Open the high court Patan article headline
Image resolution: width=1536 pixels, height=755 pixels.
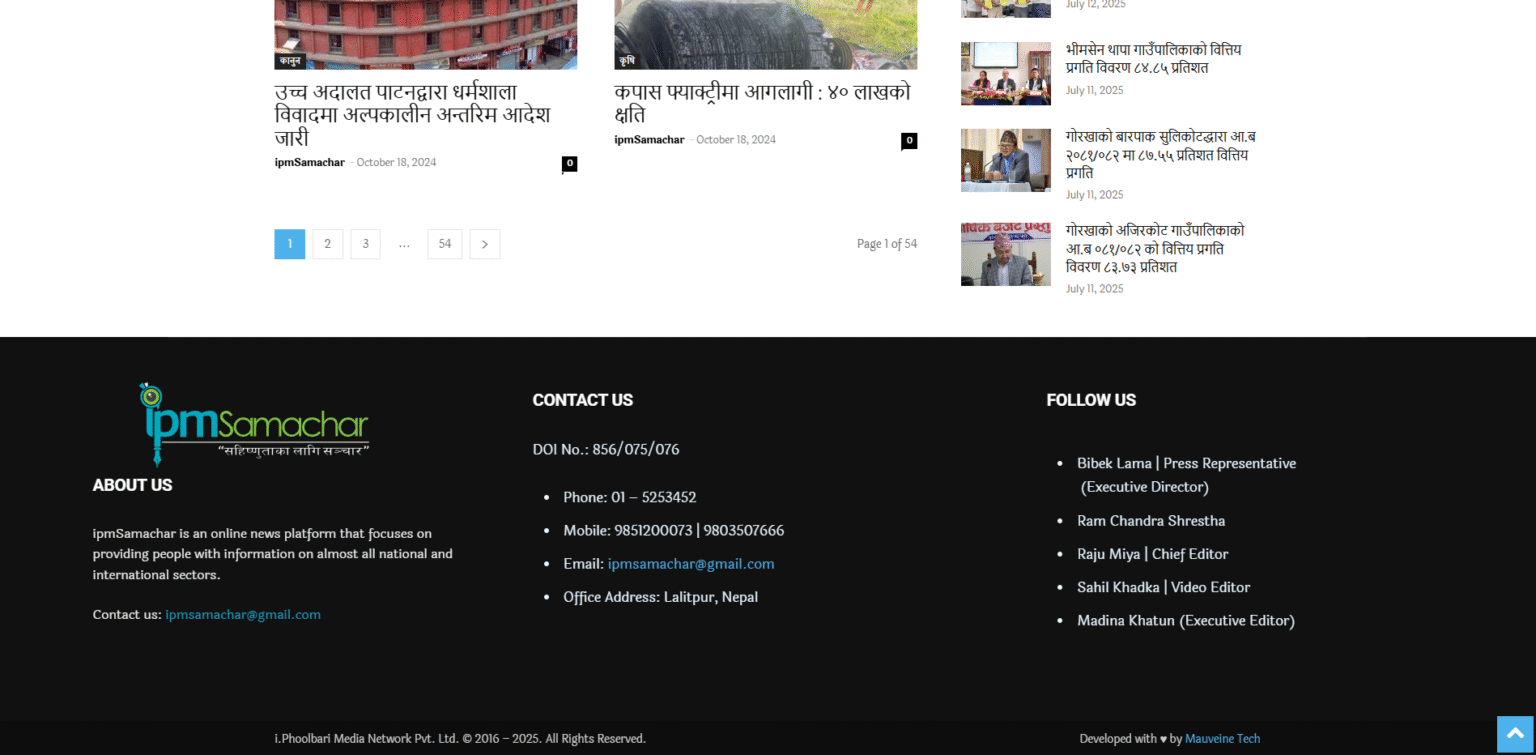click(x=412, y=115)
